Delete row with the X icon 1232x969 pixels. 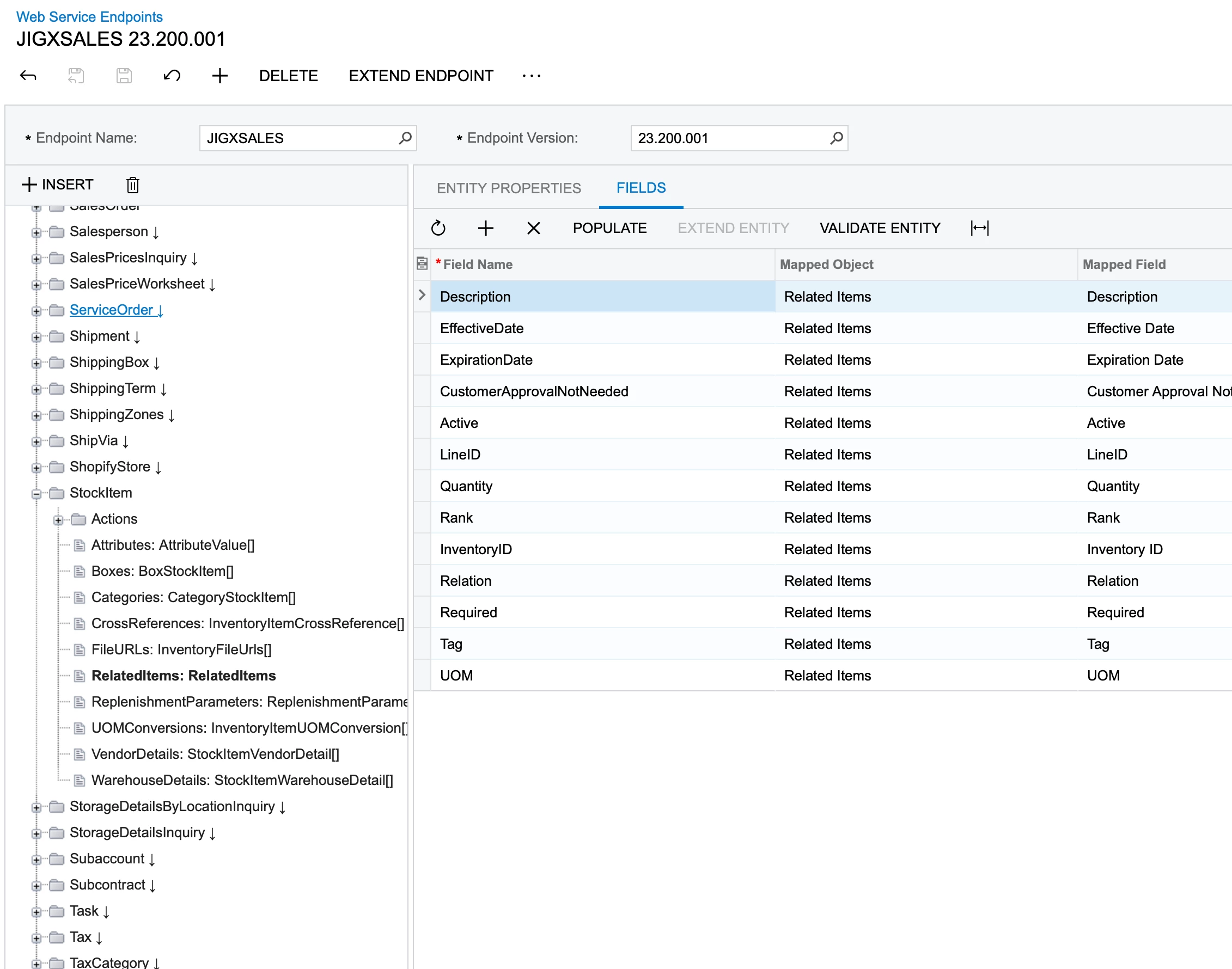(533, 228)
